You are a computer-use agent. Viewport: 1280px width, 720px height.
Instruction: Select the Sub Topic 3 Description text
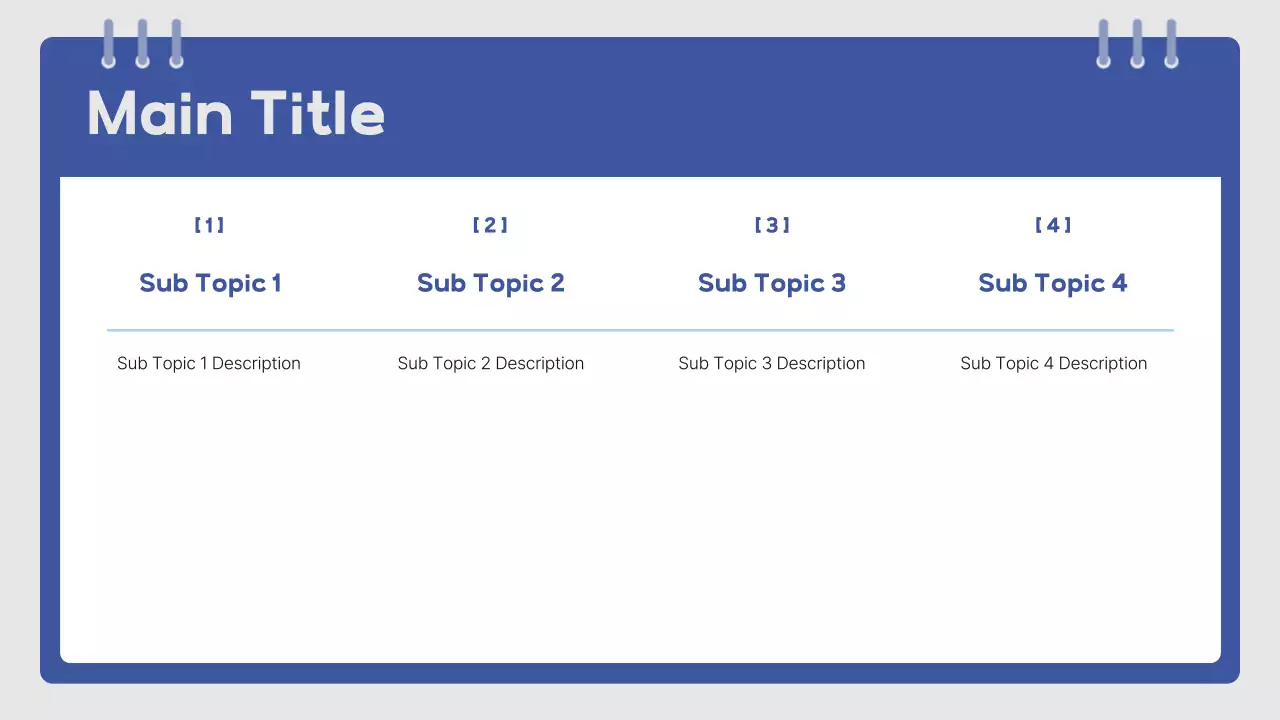(x=772, y=363)
